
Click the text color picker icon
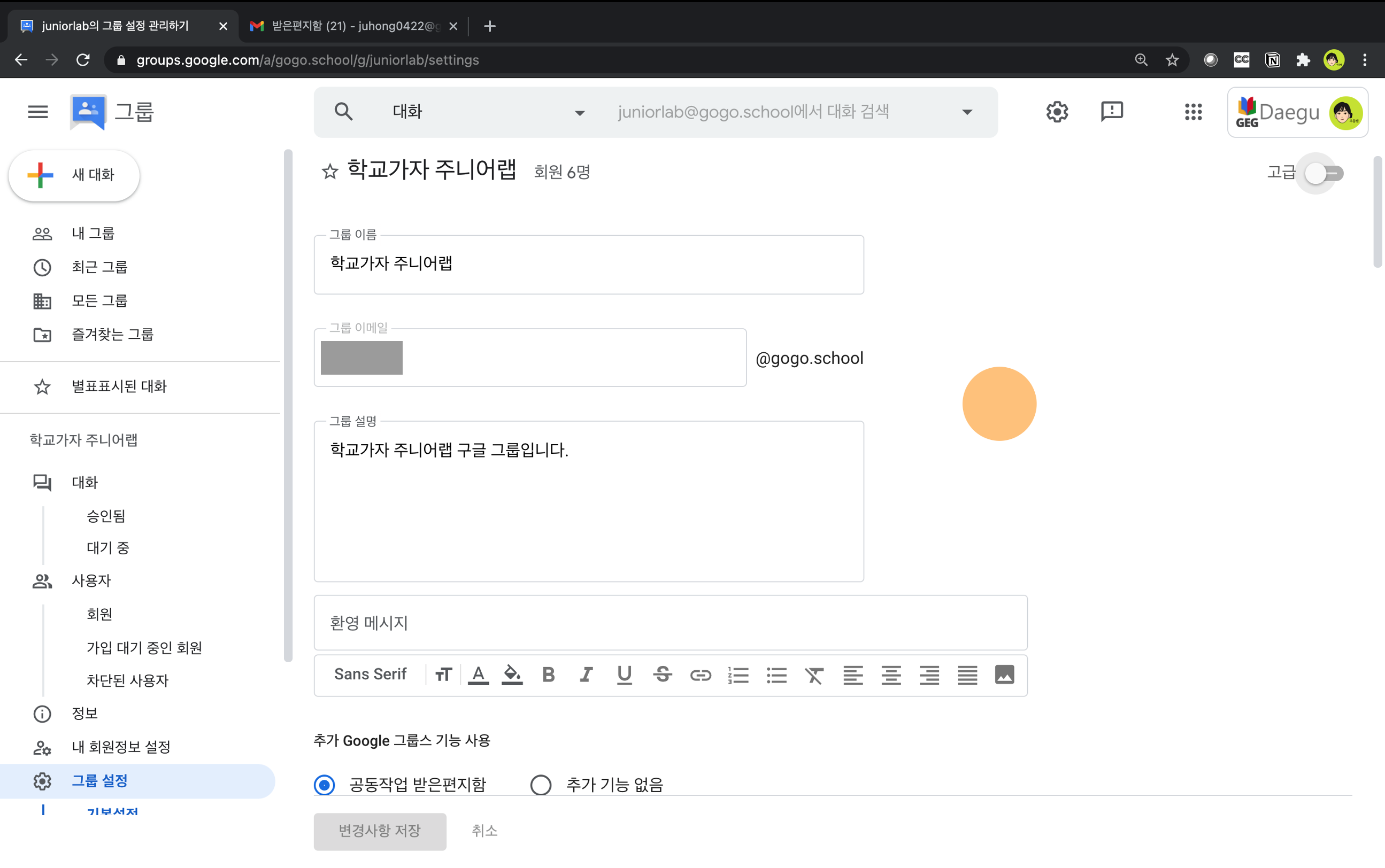[478, 675]
